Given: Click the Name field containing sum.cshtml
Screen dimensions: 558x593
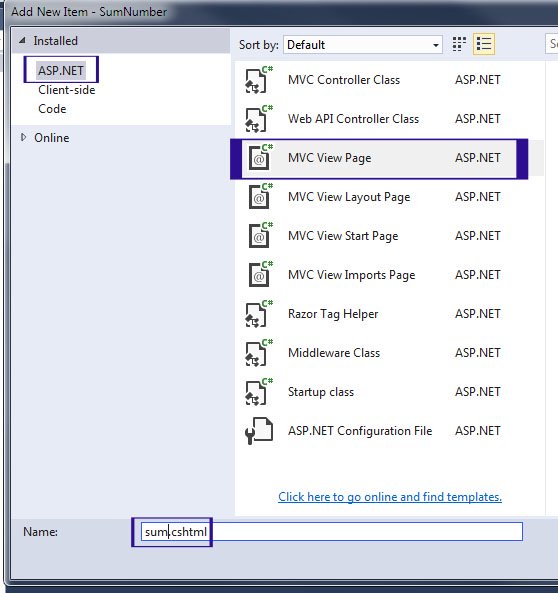Looking at the screenshot, I should point(331,532).
